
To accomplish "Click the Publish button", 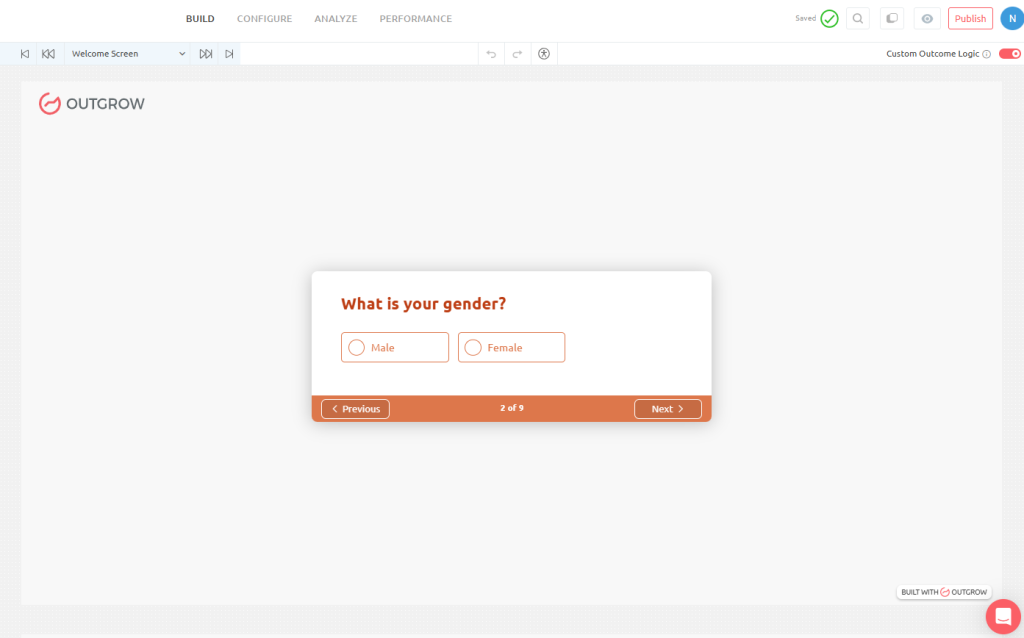I will pos(970,18).
